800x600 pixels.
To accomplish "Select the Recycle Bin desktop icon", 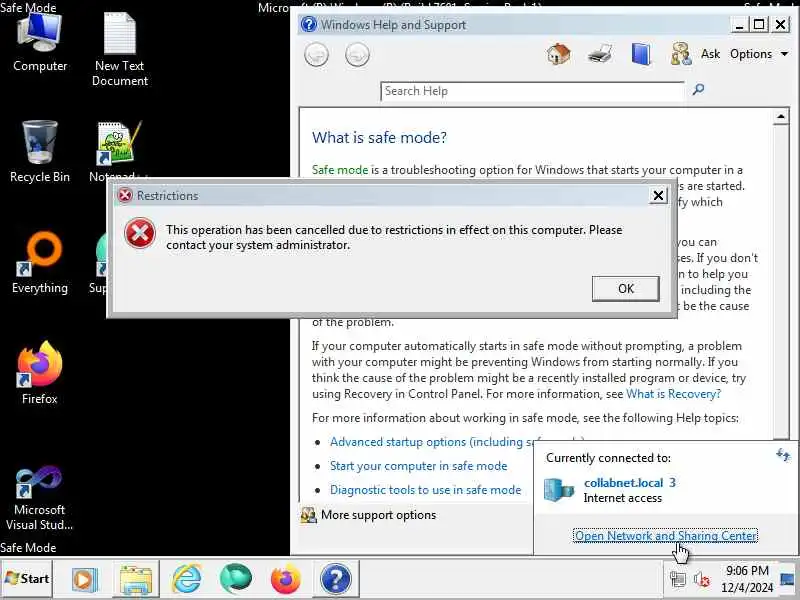I will pos(40,152).
